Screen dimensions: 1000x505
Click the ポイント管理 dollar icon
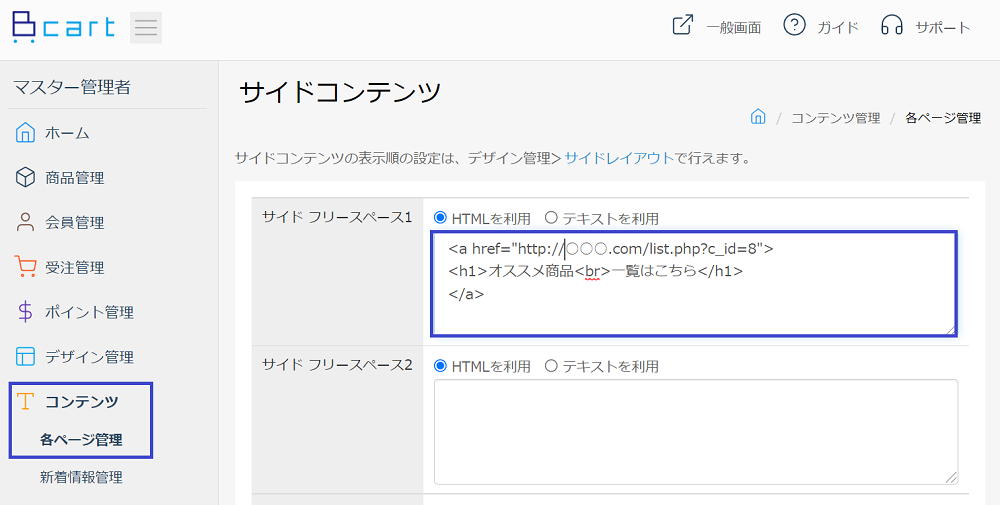(x=25, y=312)
